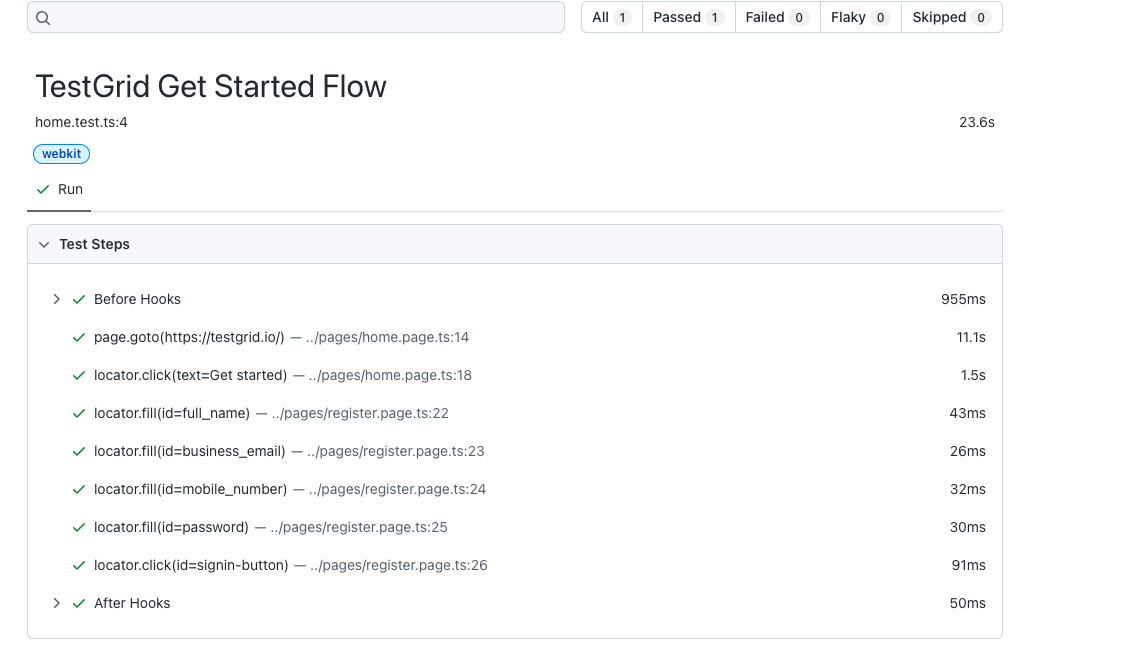Filter by Failed tests
The height and width of the screenshot is (672, 1134).
pos(776,17)
